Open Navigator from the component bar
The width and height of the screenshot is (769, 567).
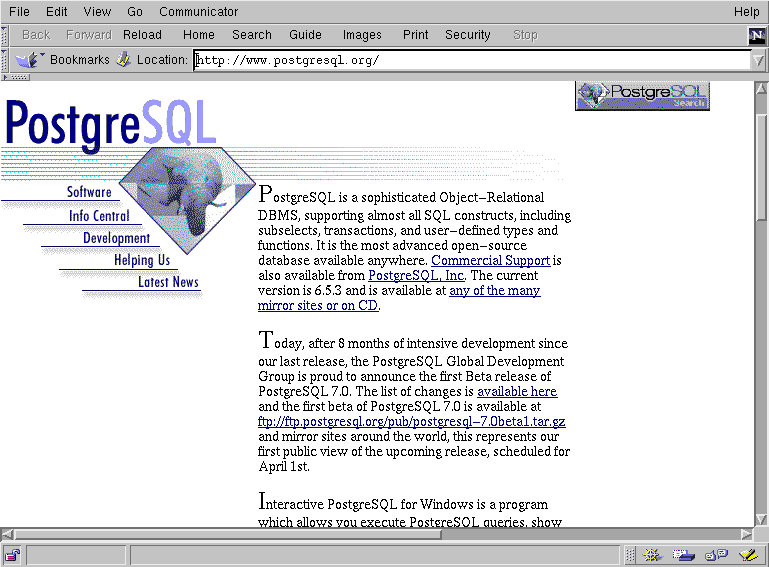(652, 555)
